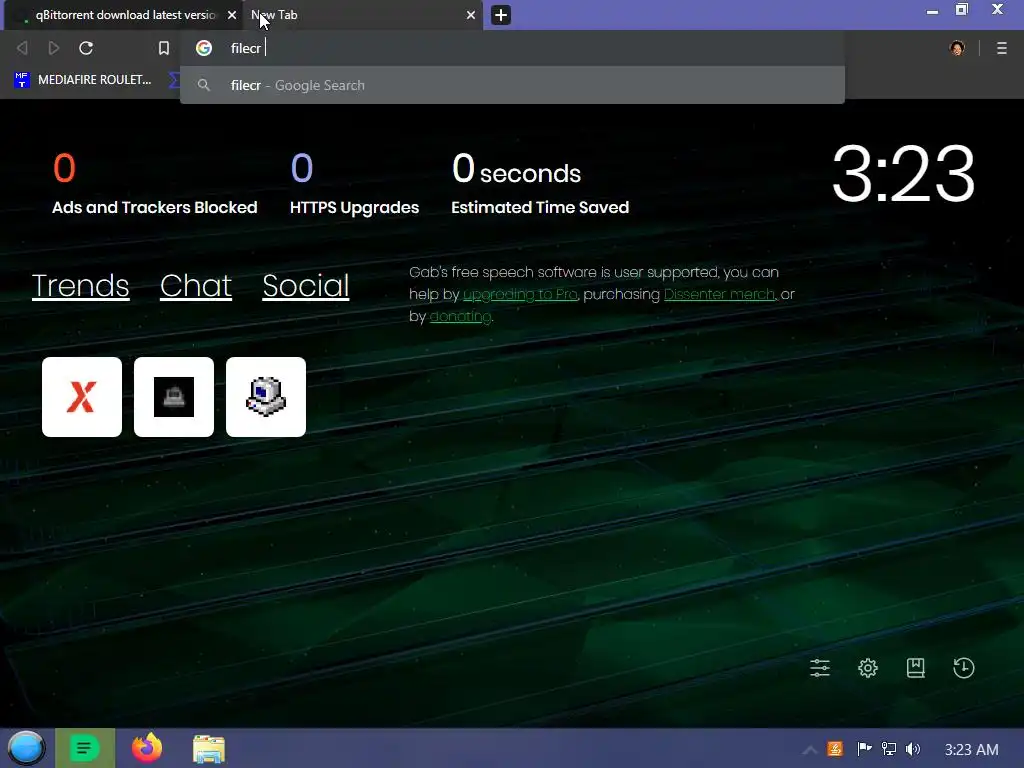Open the Chat link
The image size is (1024, 768).
[196, 286]
